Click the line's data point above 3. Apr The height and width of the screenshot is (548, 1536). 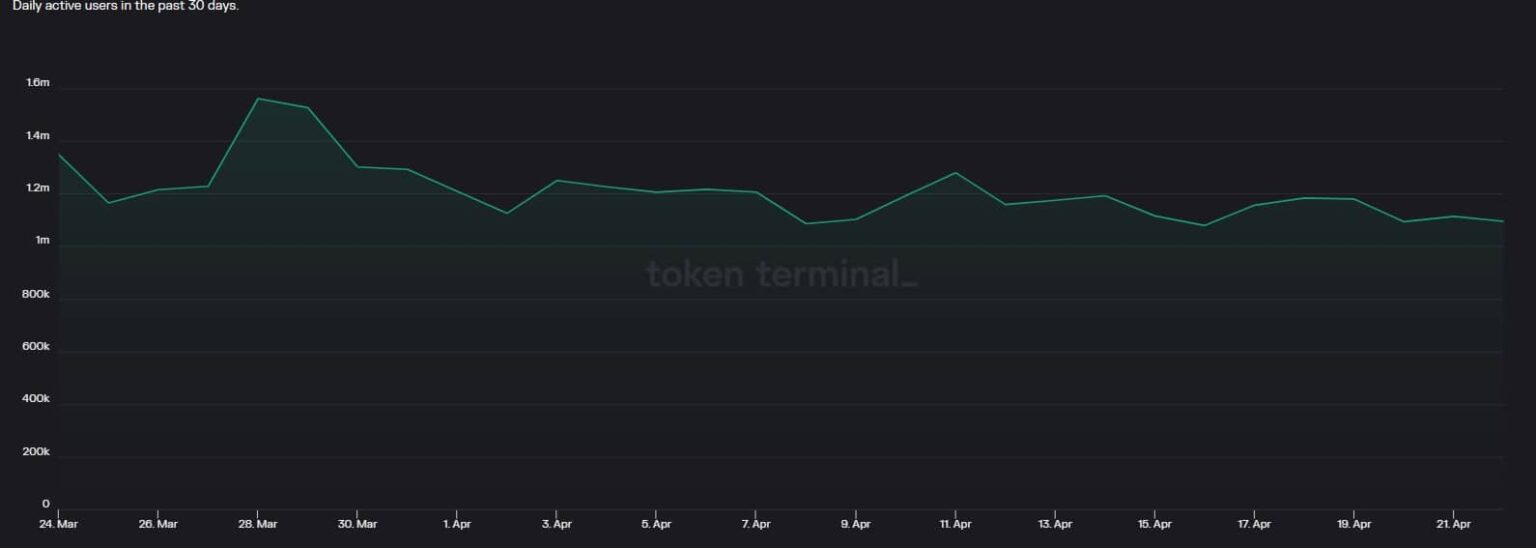pos(557,181)
